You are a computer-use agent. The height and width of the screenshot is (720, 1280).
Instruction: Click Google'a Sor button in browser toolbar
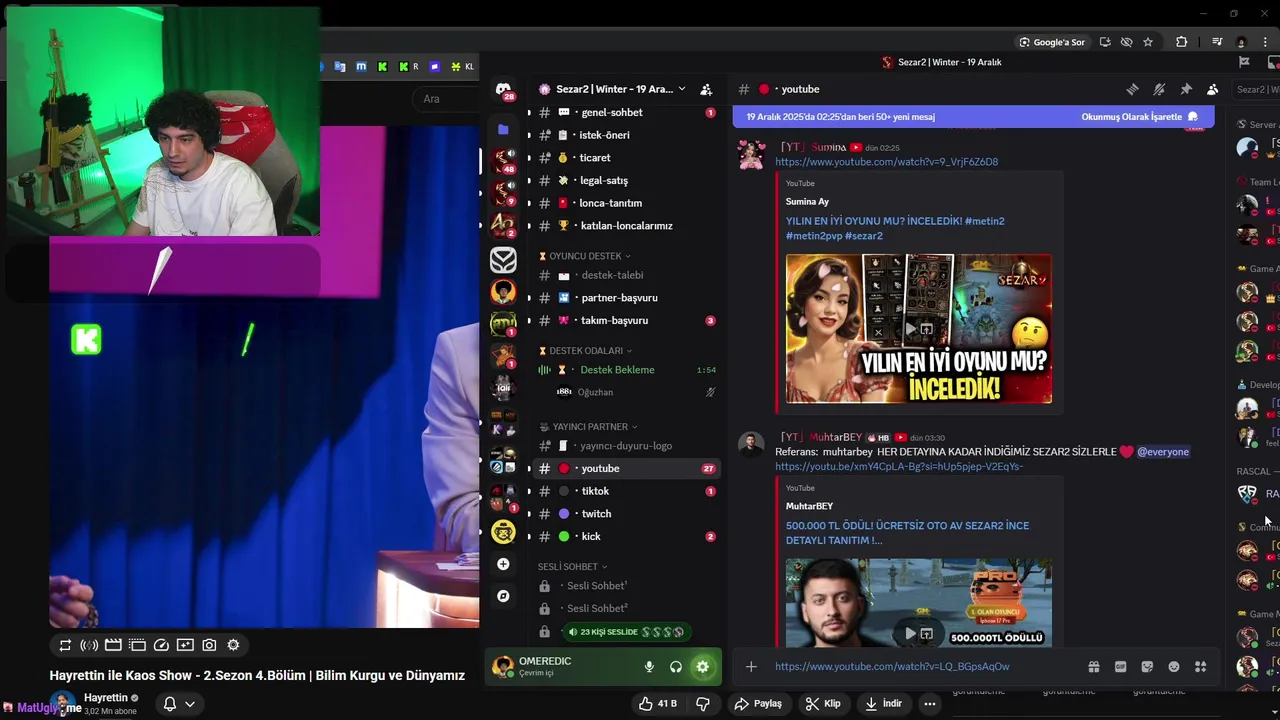point(1052,42)
